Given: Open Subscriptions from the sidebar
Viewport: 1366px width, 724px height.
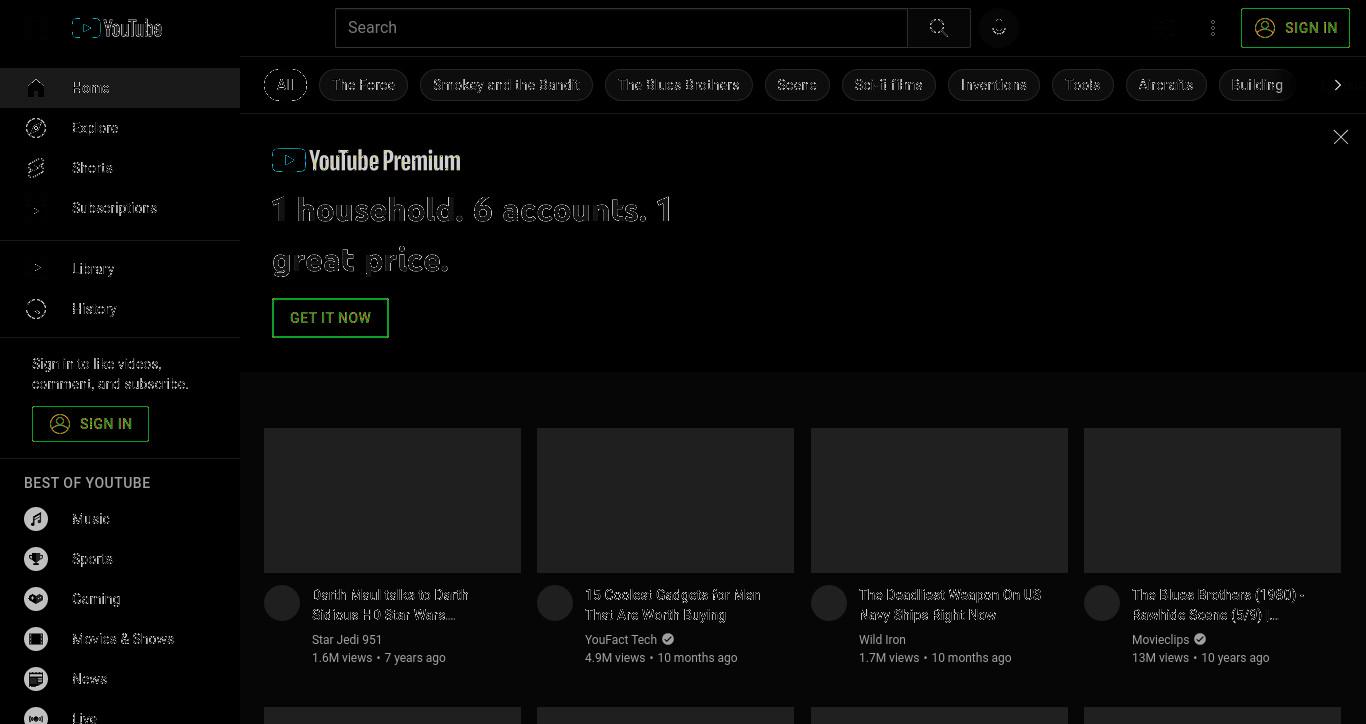Looking at the screenshot, I should coord(120,208).
